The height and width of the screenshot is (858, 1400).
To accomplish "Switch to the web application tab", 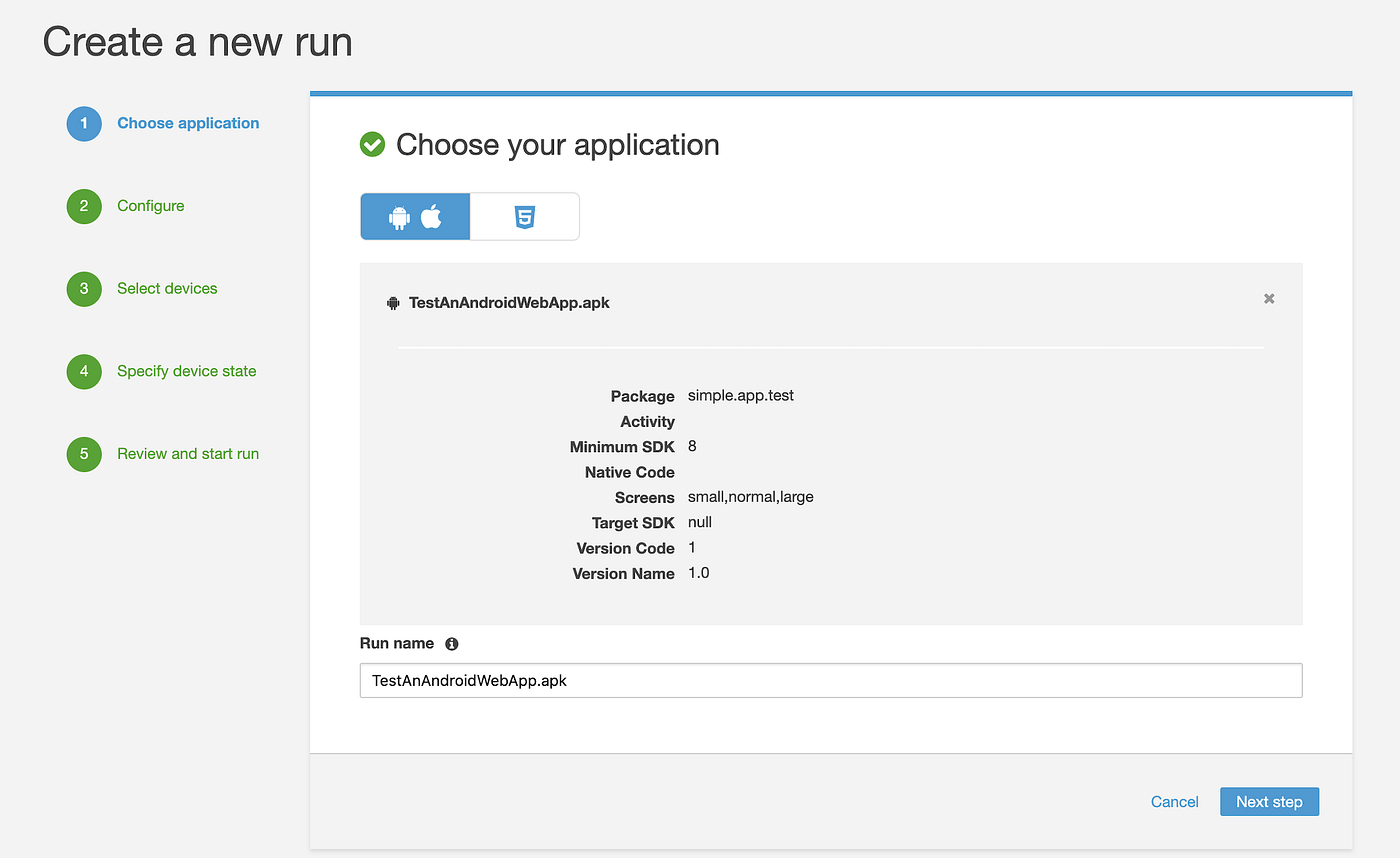I will [524, 216].
